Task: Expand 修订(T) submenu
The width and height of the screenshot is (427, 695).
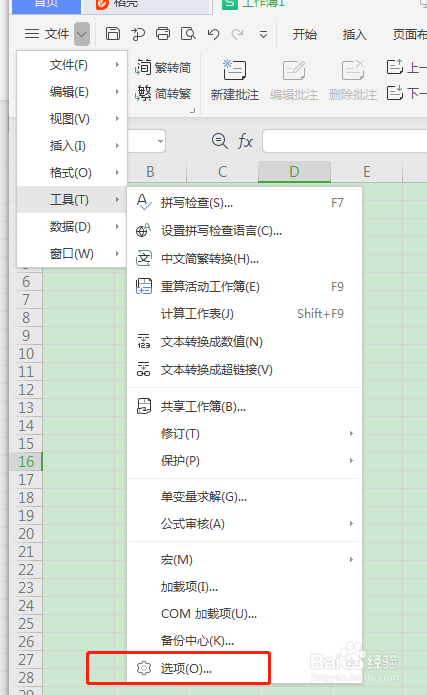Action: coord(245,433)
